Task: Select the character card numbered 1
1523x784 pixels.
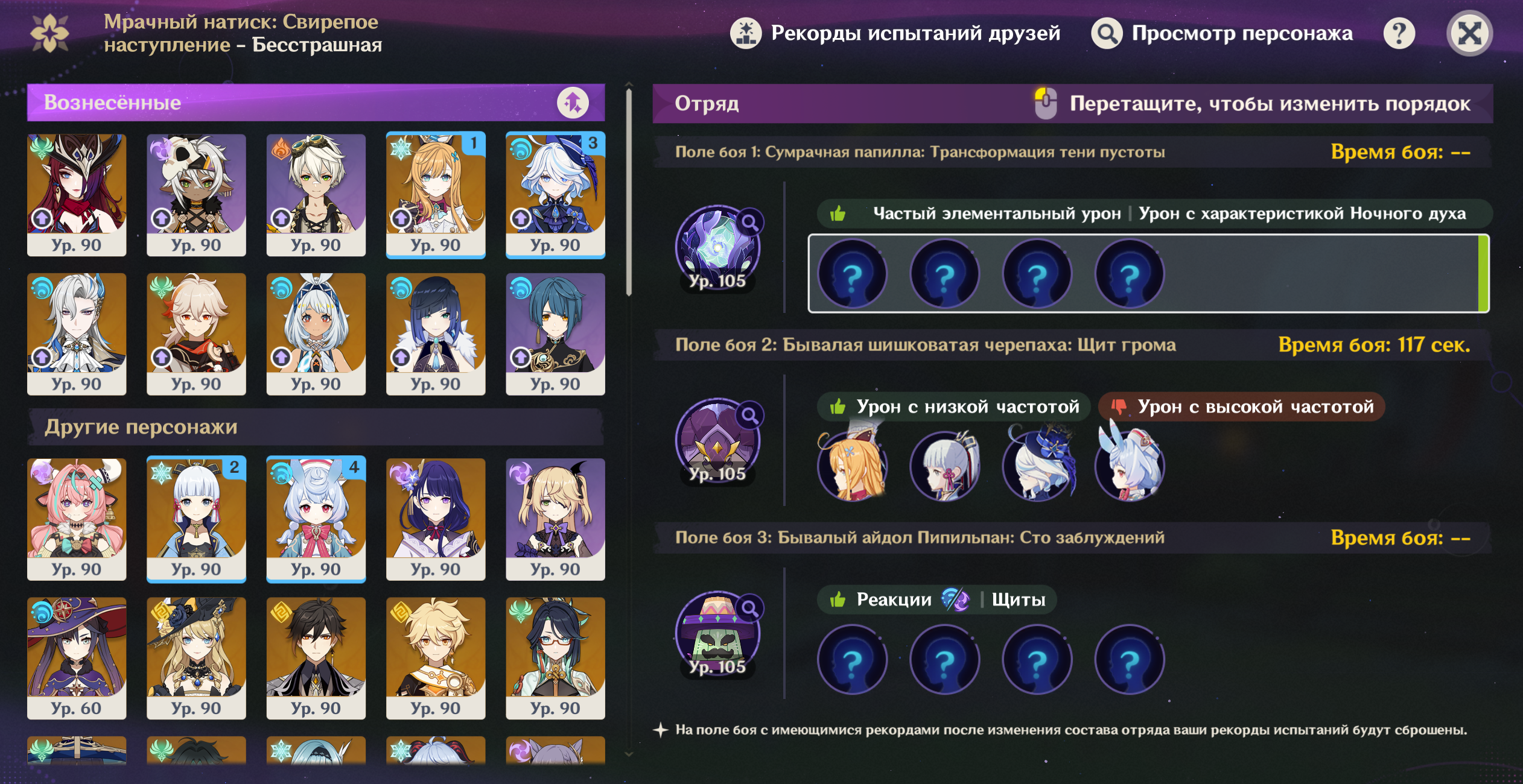Action: click(436, 195)
